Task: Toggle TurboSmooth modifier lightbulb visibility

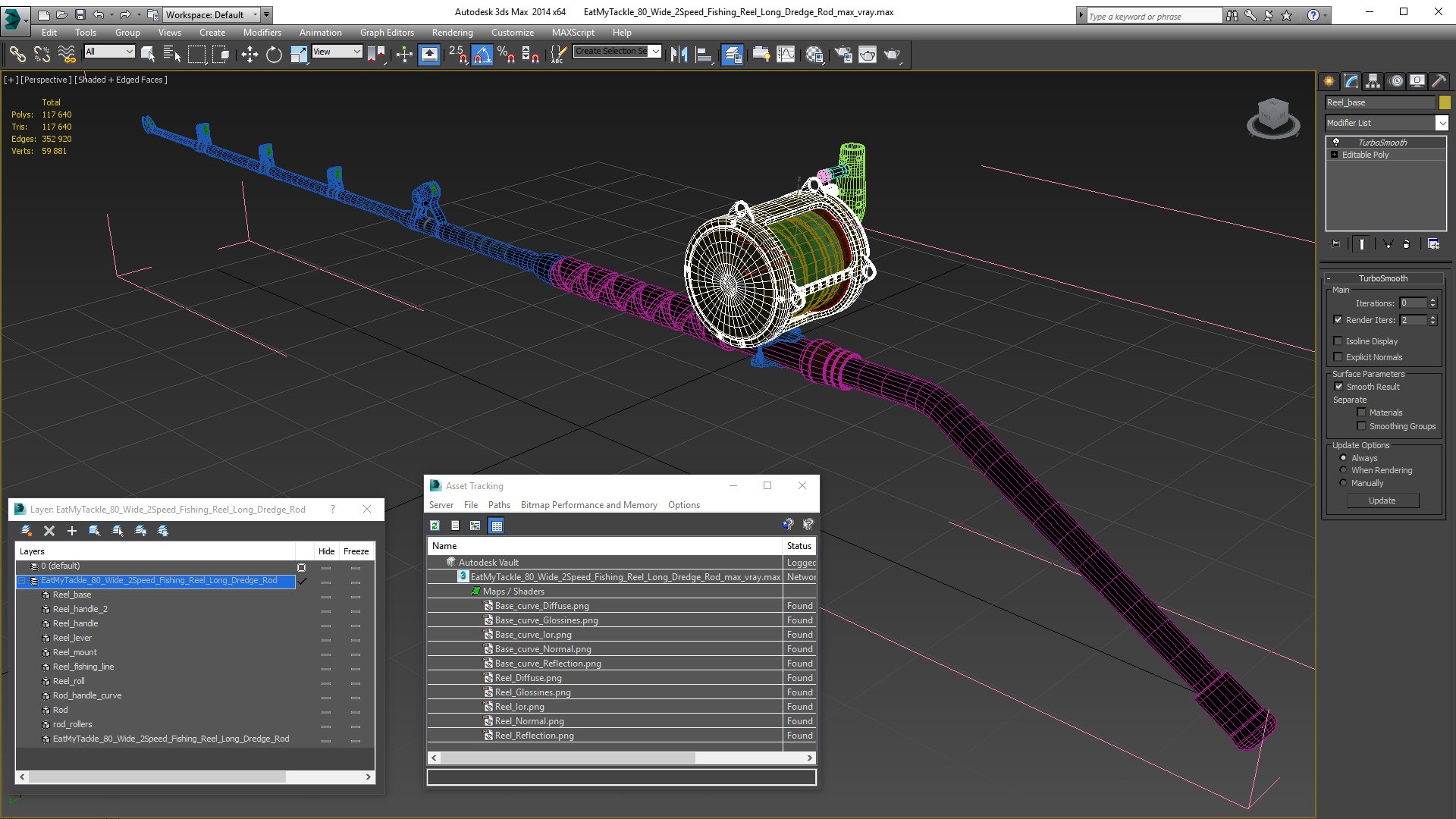Action: point(1336,143)
